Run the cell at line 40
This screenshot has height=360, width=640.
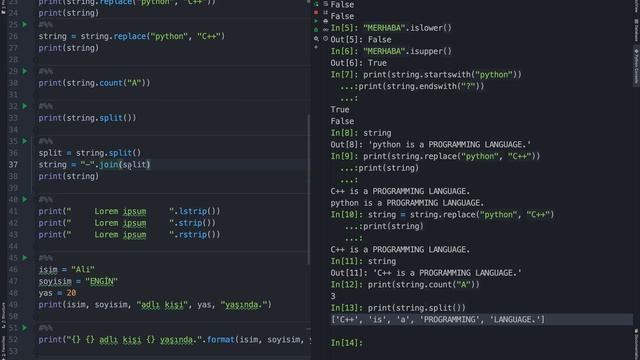pos(25,199)
